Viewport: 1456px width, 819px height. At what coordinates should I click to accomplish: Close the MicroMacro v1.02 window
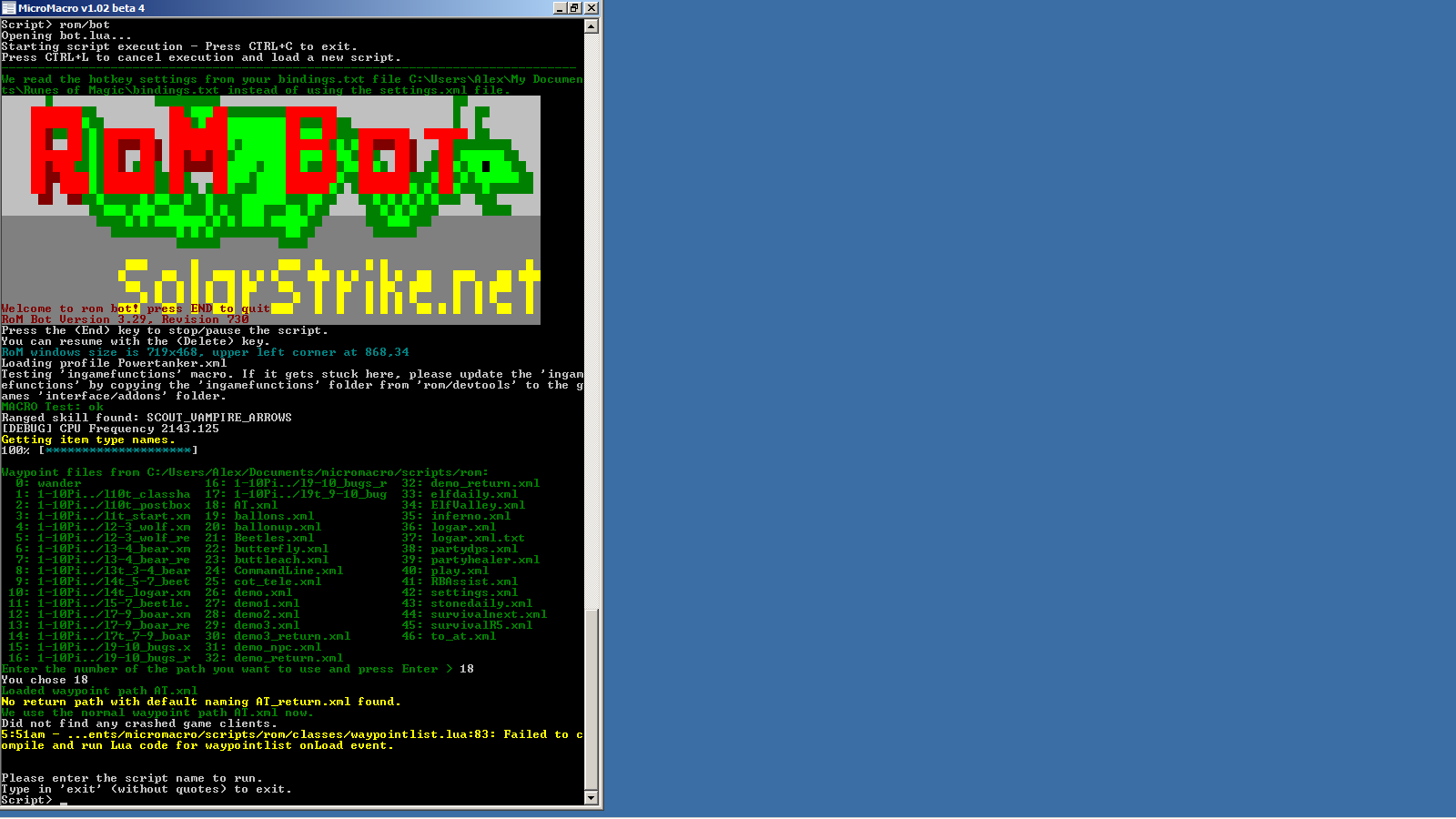pos(591,8)
